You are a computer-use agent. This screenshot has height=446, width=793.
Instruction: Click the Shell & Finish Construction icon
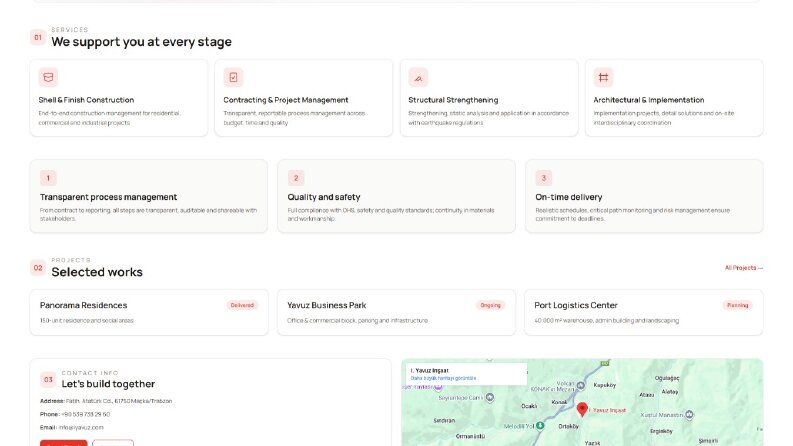pyautogui.click(x=48, y=77)
